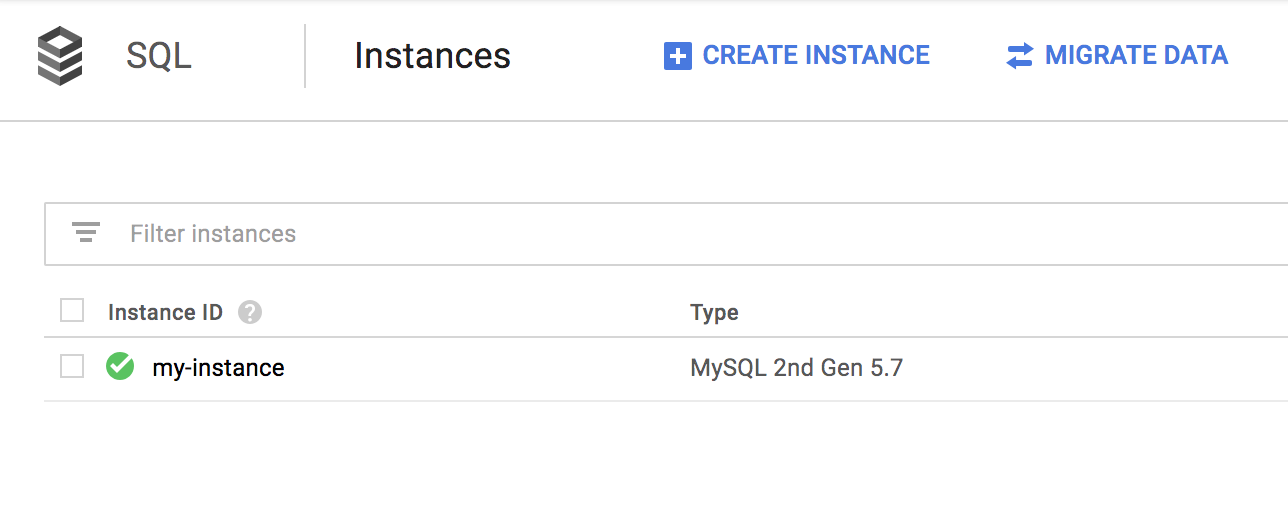Image resolution: width=1288 pixels, height=522 pixels.
Task: Click the Instances page title
Action: click(432, 56)
